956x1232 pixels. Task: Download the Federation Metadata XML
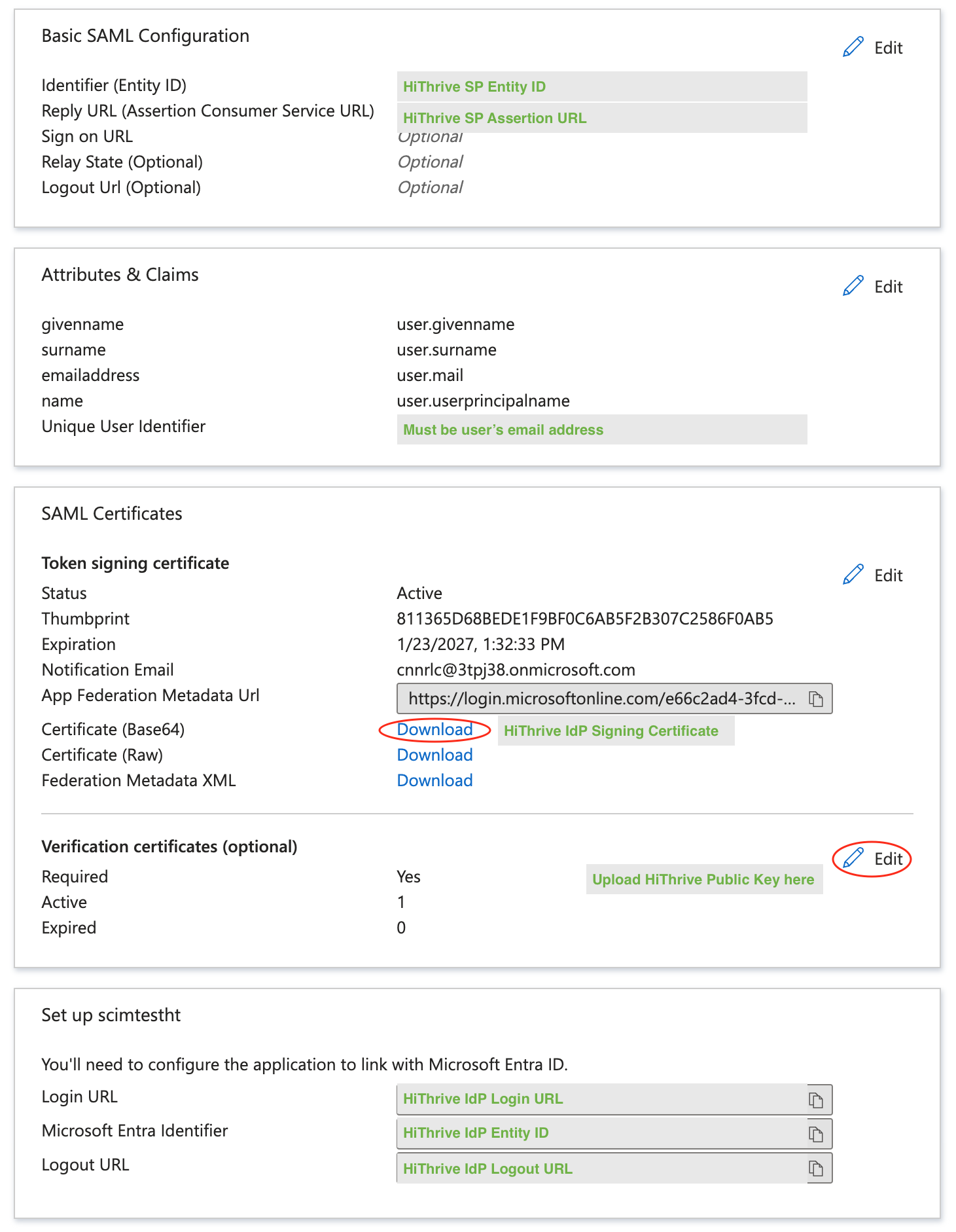[x=434, y=780]
